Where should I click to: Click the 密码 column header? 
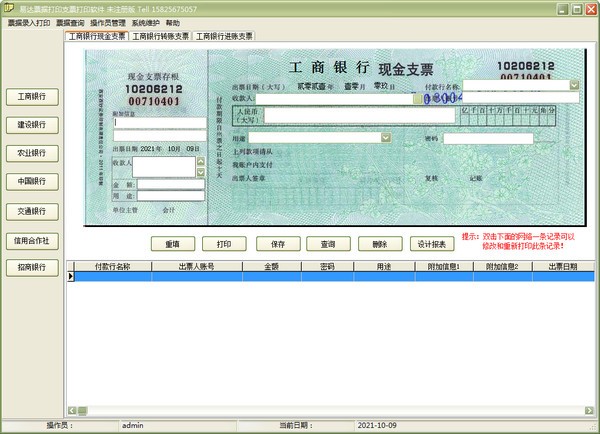click(x=328, y=266)
